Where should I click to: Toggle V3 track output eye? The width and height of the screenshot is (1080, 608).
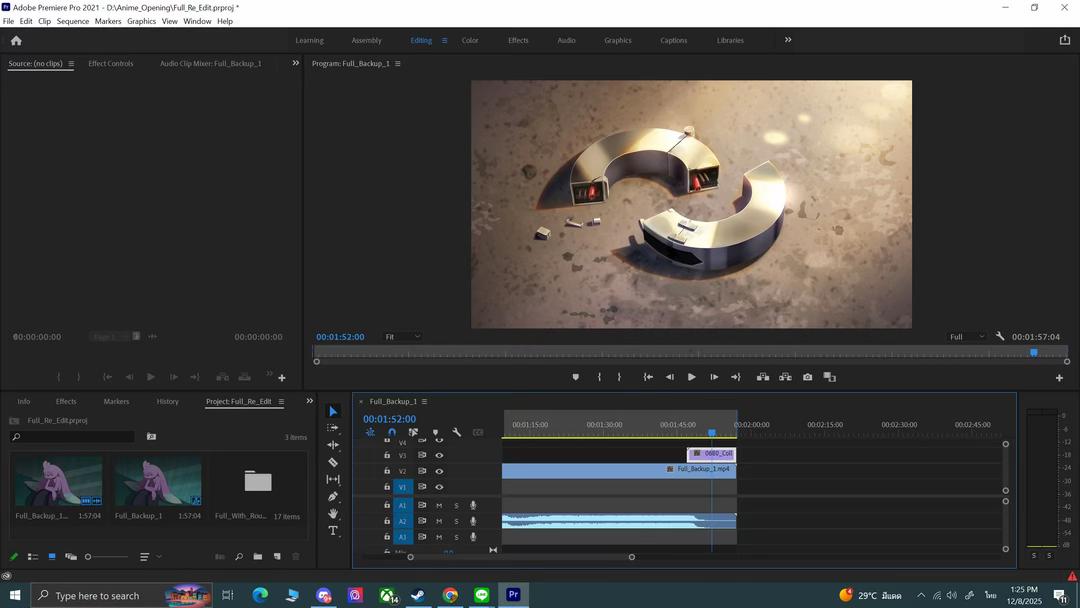[439, 455]
